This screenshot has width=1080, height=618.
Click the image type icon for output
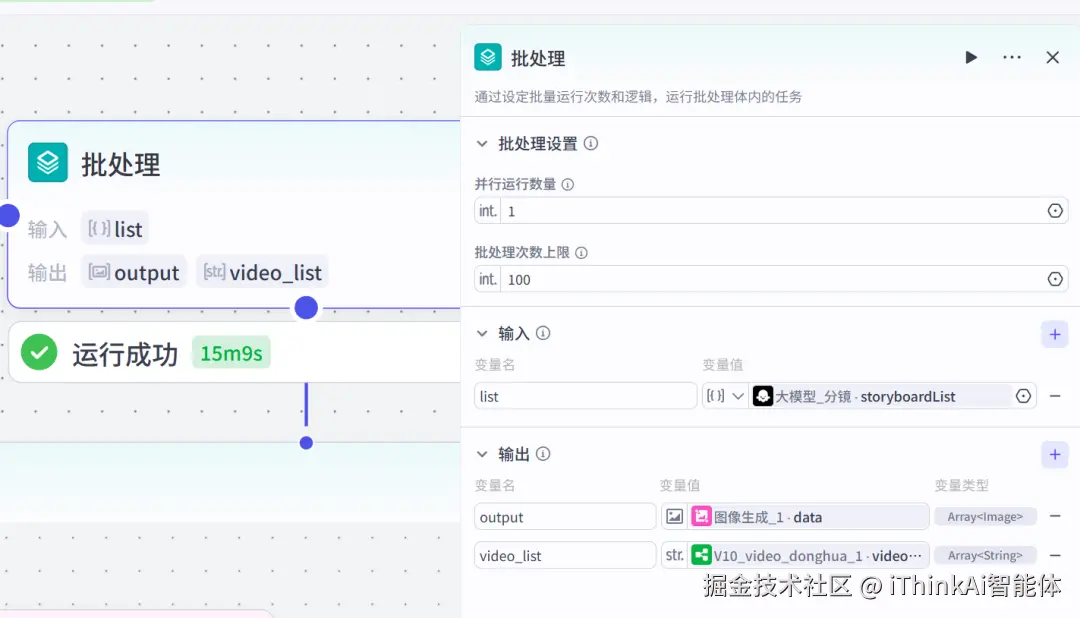(675, 517)
